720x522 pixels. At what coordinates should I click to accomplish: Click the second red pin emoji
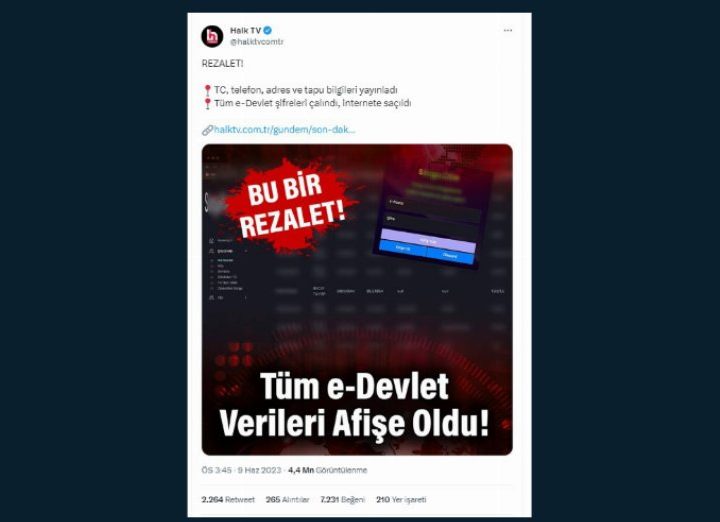click(x=208, y=104)
